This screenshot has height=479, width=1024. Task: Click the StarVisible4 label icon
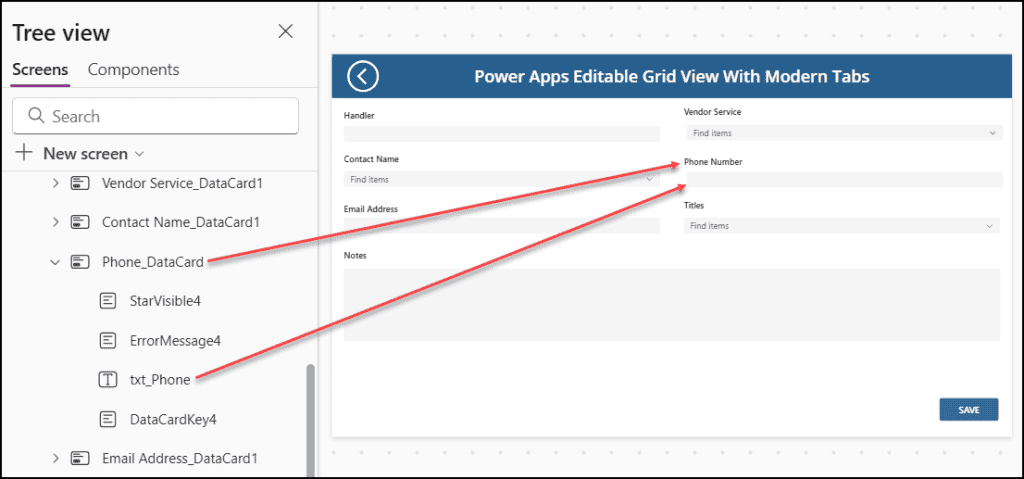click(x=108, y=301)
